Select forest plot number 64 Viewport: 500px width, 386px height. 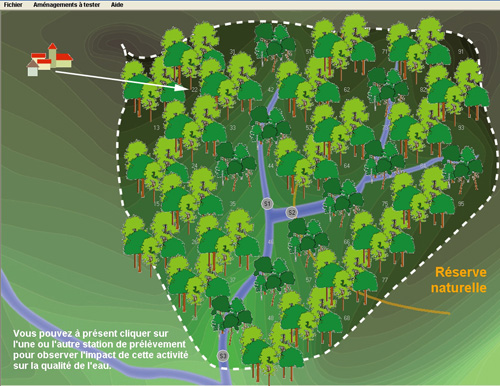click(347, 166)
